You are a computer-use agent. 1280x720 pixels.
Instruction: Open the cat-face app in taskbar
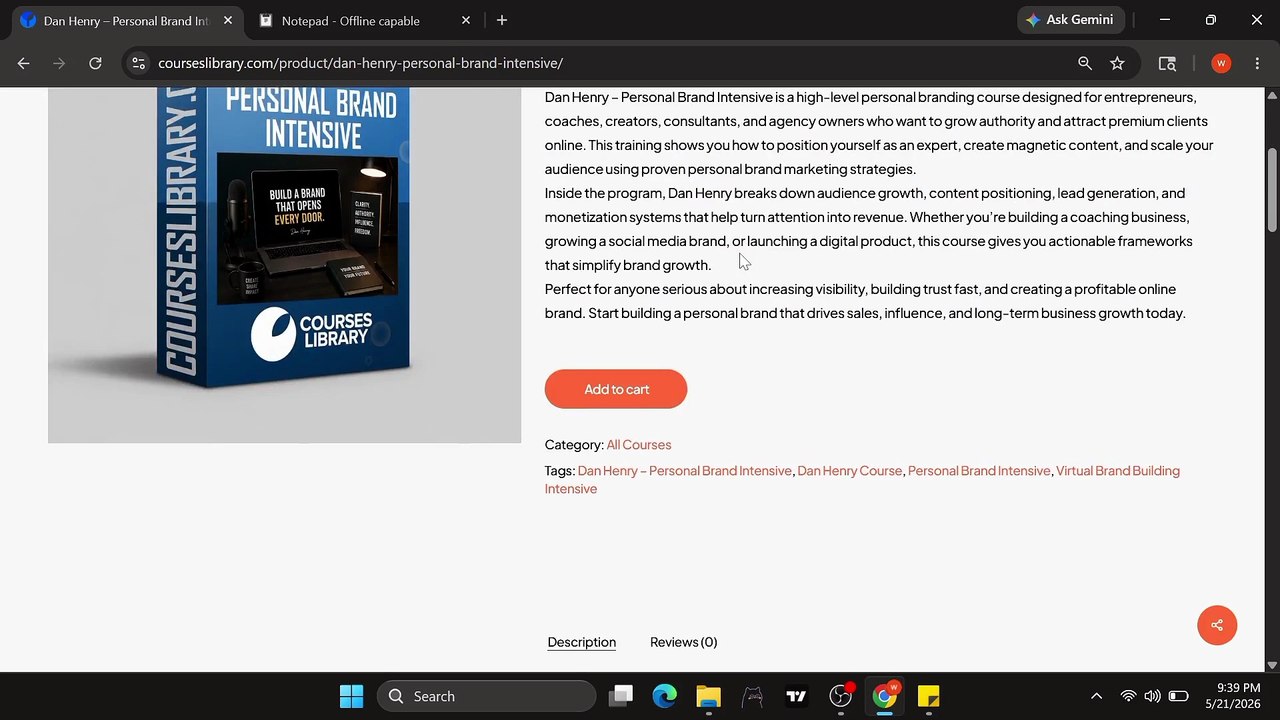[753, 696]
